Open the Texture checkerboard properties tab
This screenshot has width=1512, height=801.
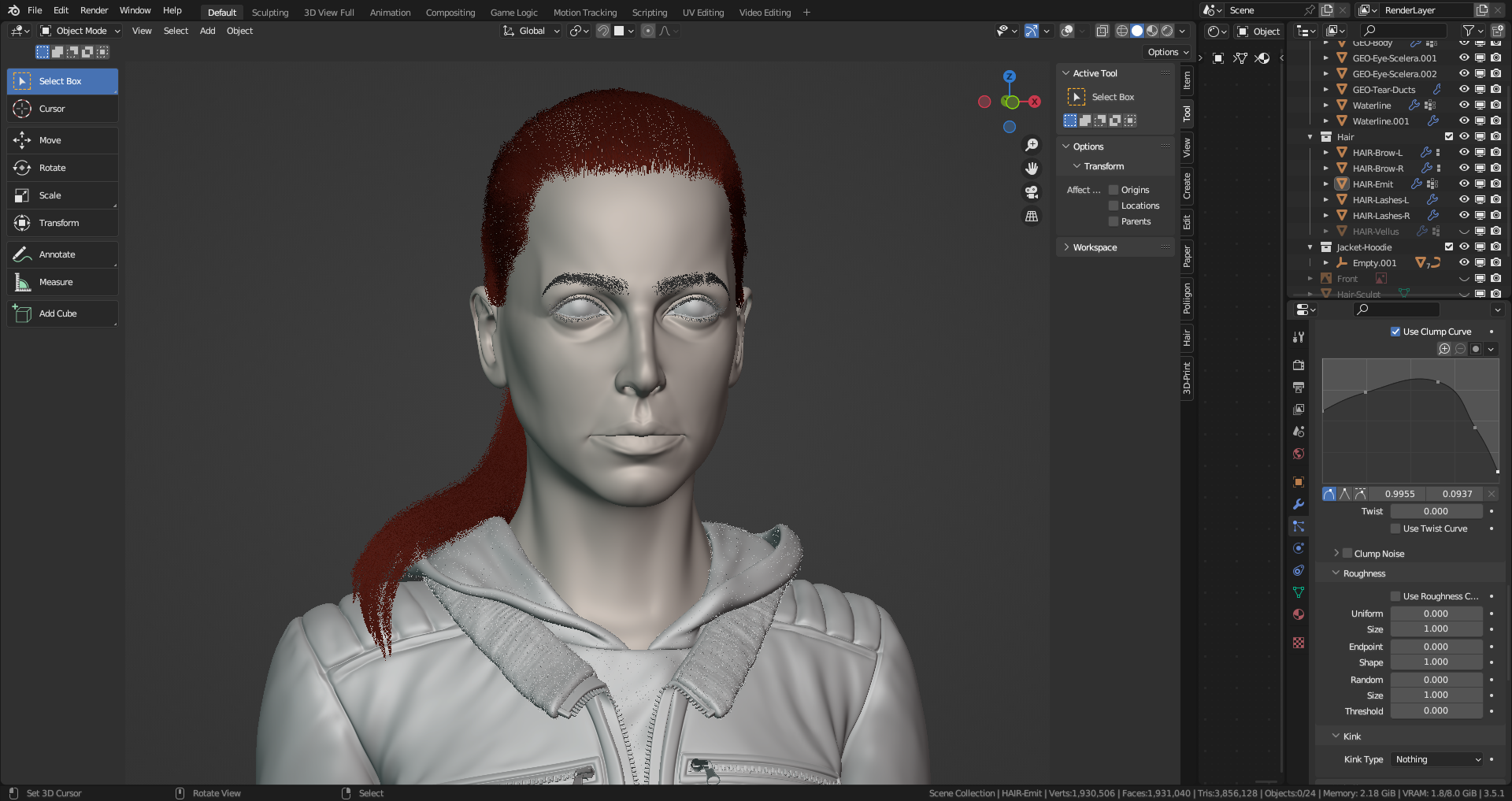pyautogui.click(x=1299, y=643)
